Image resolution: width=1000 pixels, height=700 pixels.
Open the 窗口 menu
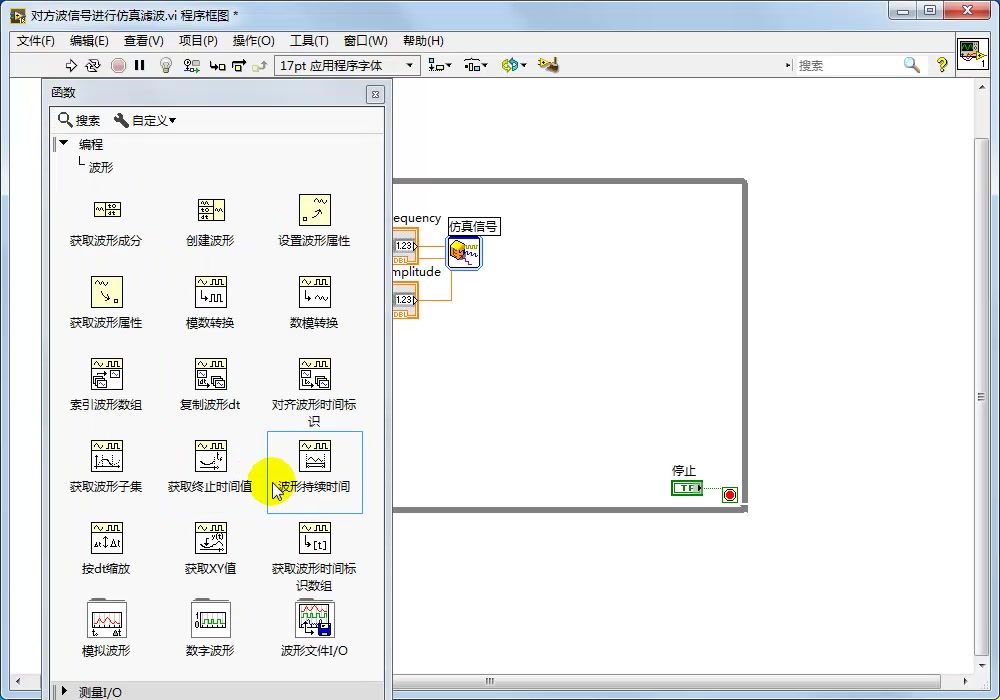(364, 40)
